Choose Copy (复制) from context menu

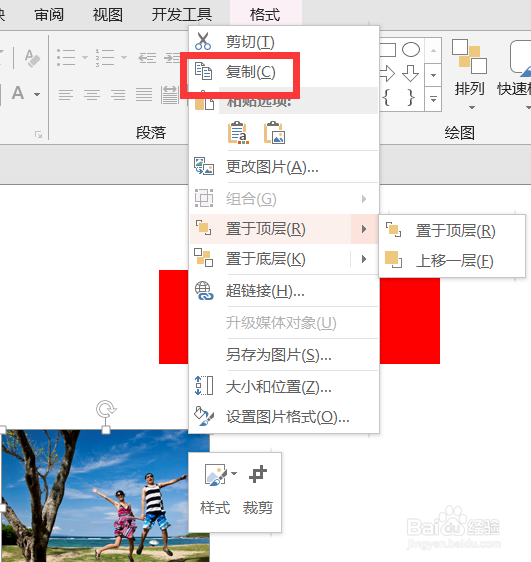click(284, 72)
